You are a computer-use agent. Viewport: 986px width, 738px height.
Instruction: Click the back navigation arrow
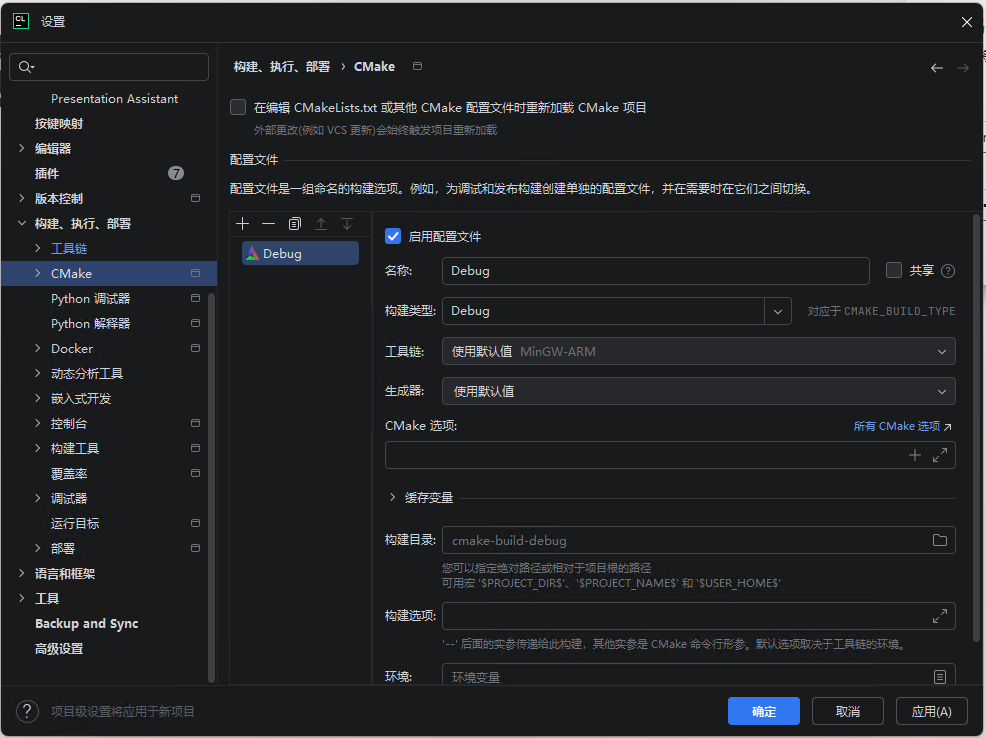tap(936, 68)
